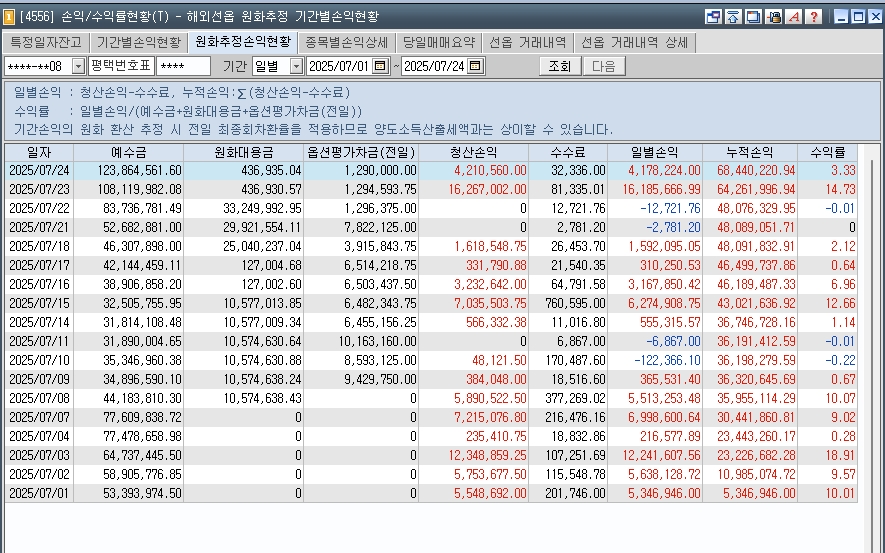Click the realized profit value 331,790.88
Viewport: 885px width, 553px height.
pos(496,266)
